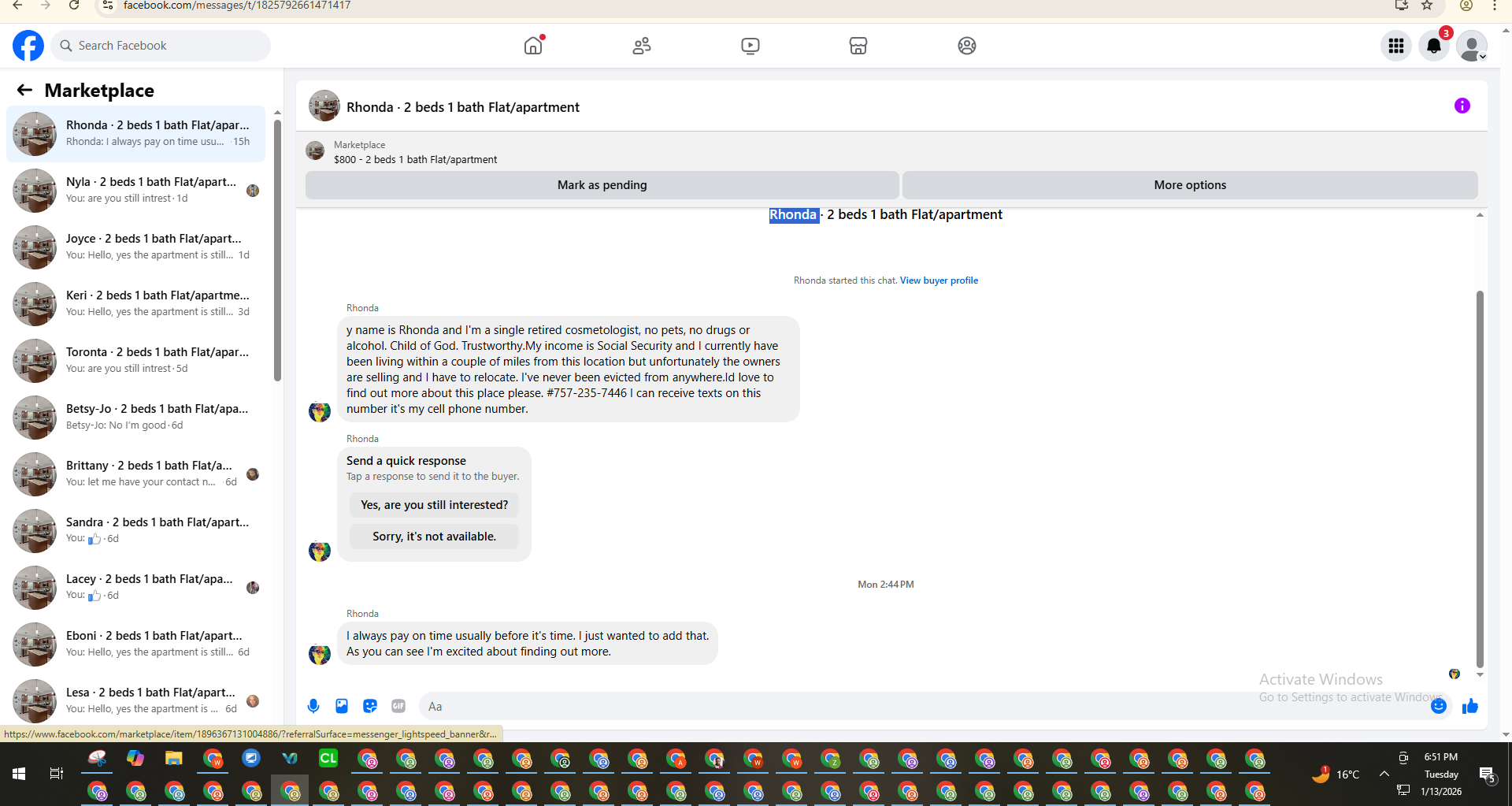Viewport: 1512px width, 806px height.
Task: Choose a GIF icon
Action: tap(398, 706)
